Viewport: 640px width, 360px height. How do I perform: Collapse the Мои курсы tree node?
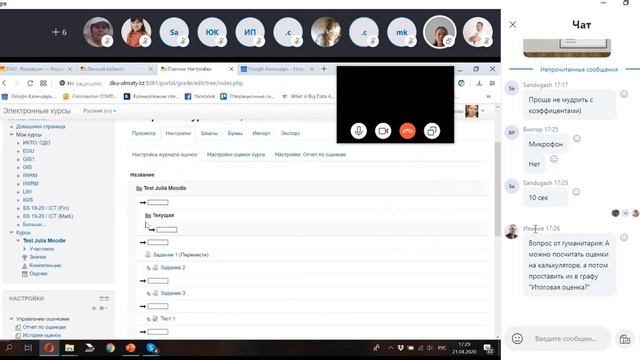[x=12, y=134]
